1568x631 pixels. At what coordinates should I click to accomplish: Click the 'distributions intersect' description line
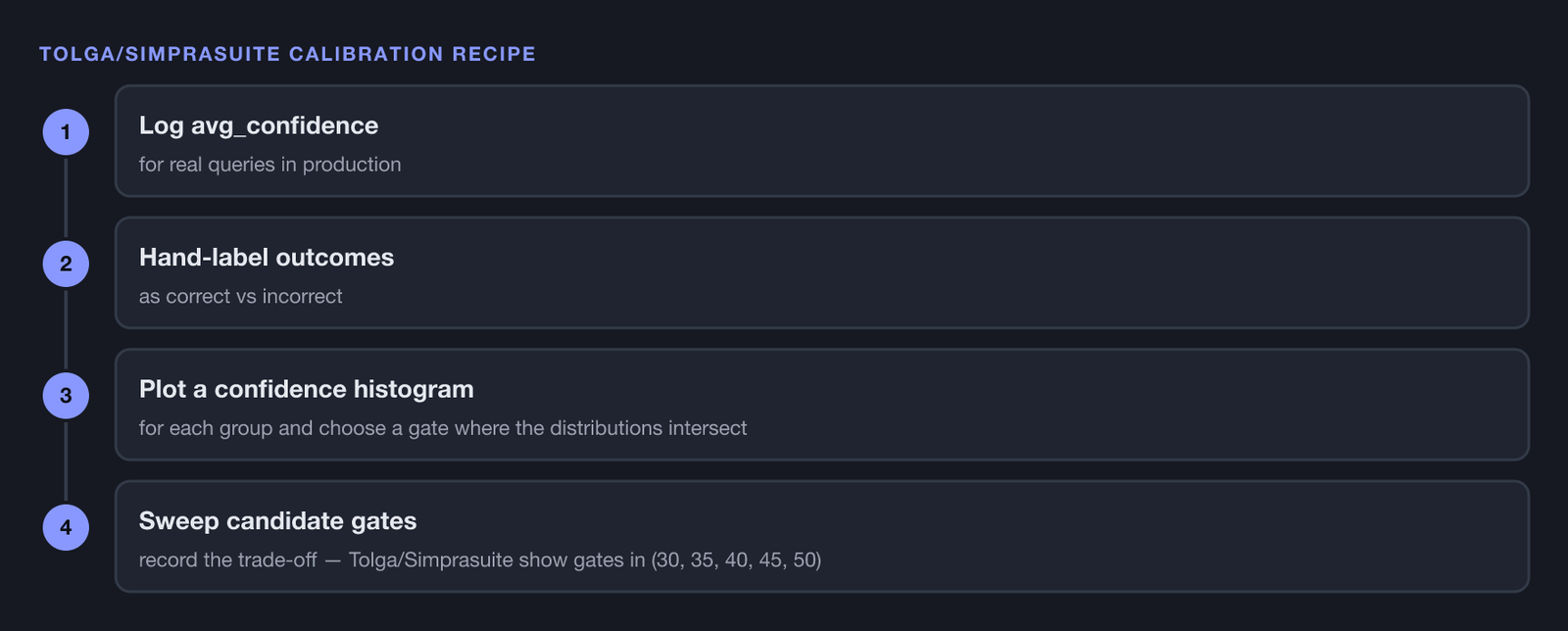443,428
